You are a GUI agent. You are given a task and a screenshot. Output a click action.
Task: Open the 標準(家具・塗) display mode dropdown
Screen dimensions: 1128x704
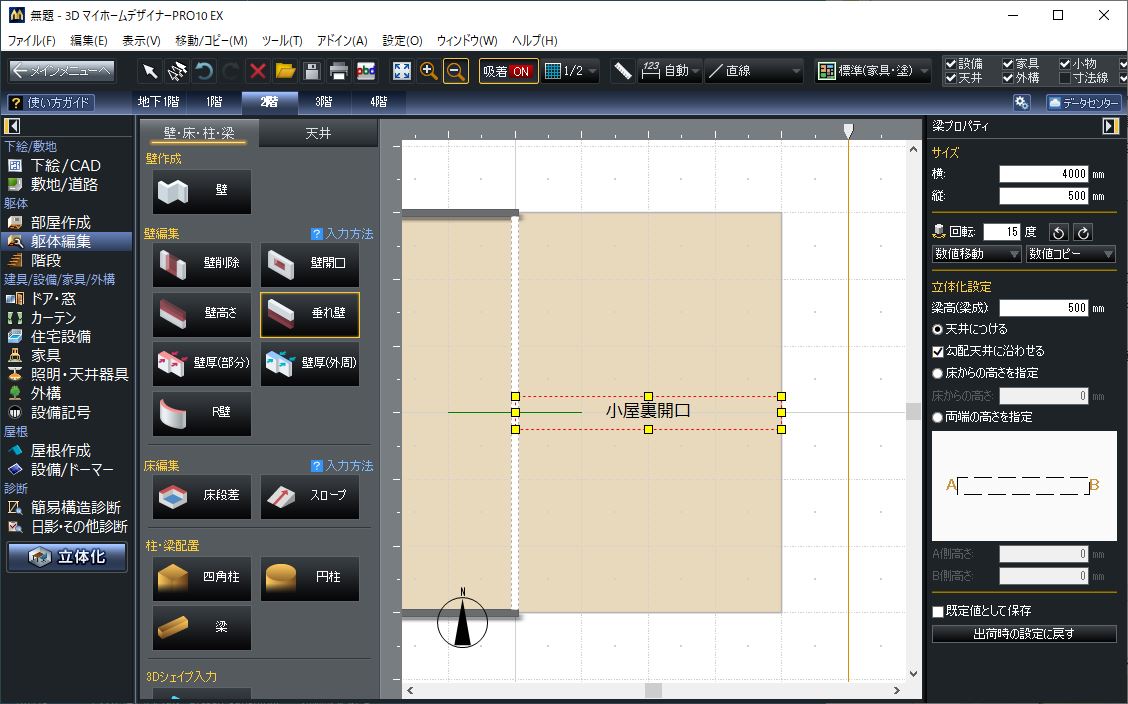[x=873, y=71]
